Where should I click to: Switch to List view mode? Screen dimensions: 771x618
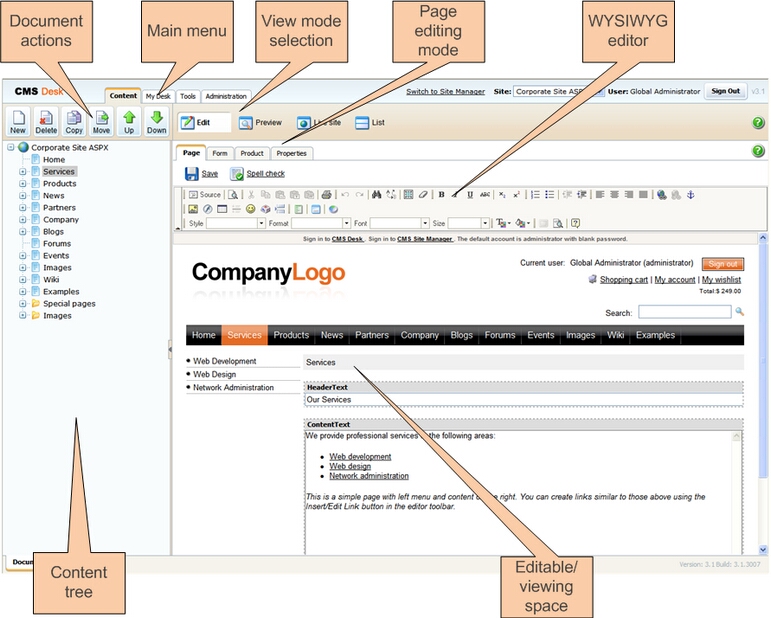coord(370,123)
